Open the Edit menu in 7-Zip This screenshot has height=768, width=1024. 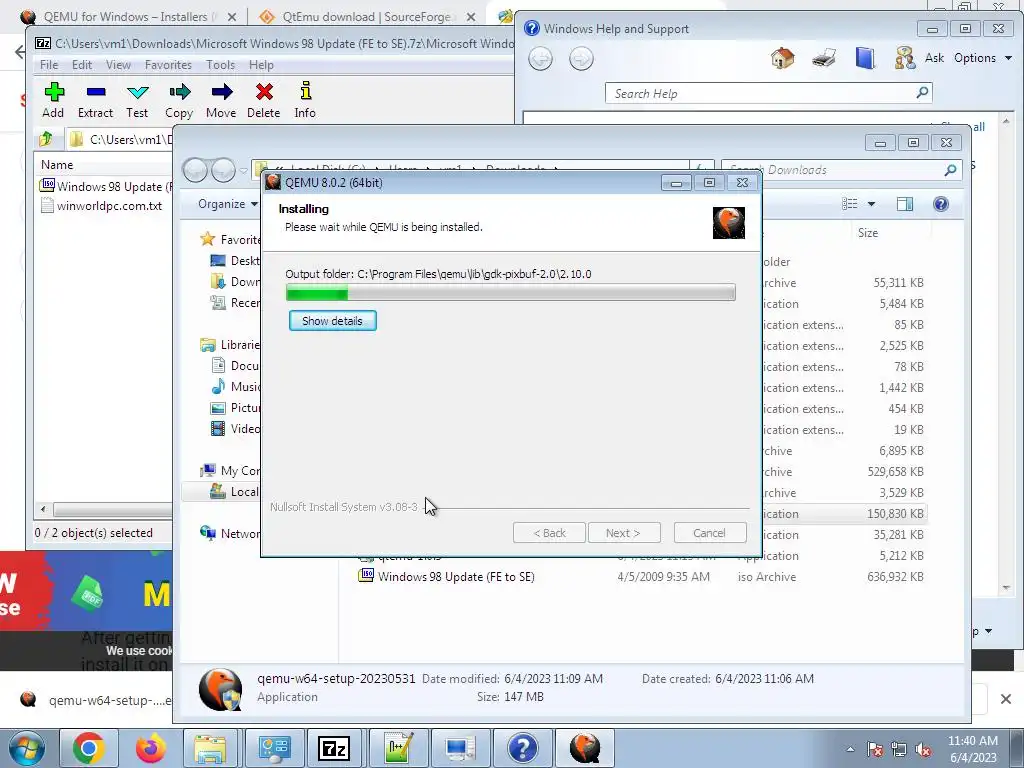[82, 65]
